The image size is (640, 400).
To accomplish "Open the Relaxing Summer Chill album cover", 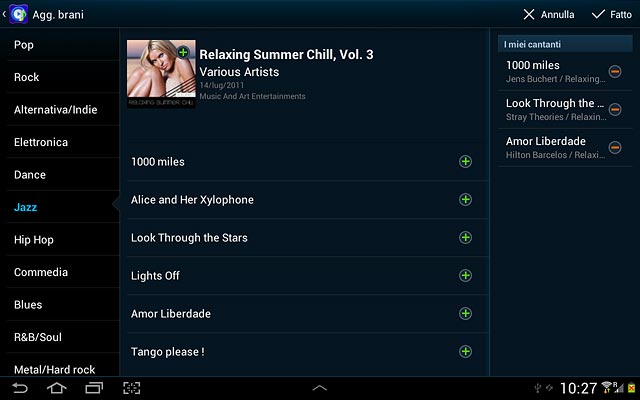I will 161,74.
